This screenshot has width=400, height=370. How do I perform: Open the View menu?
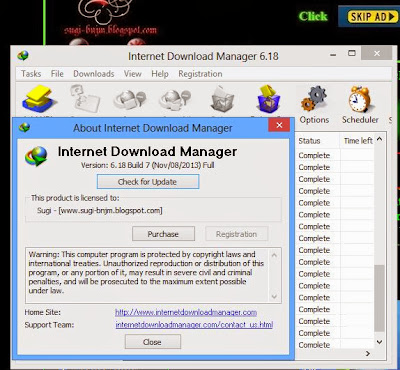pyautogui.click(x=133, y=74)
